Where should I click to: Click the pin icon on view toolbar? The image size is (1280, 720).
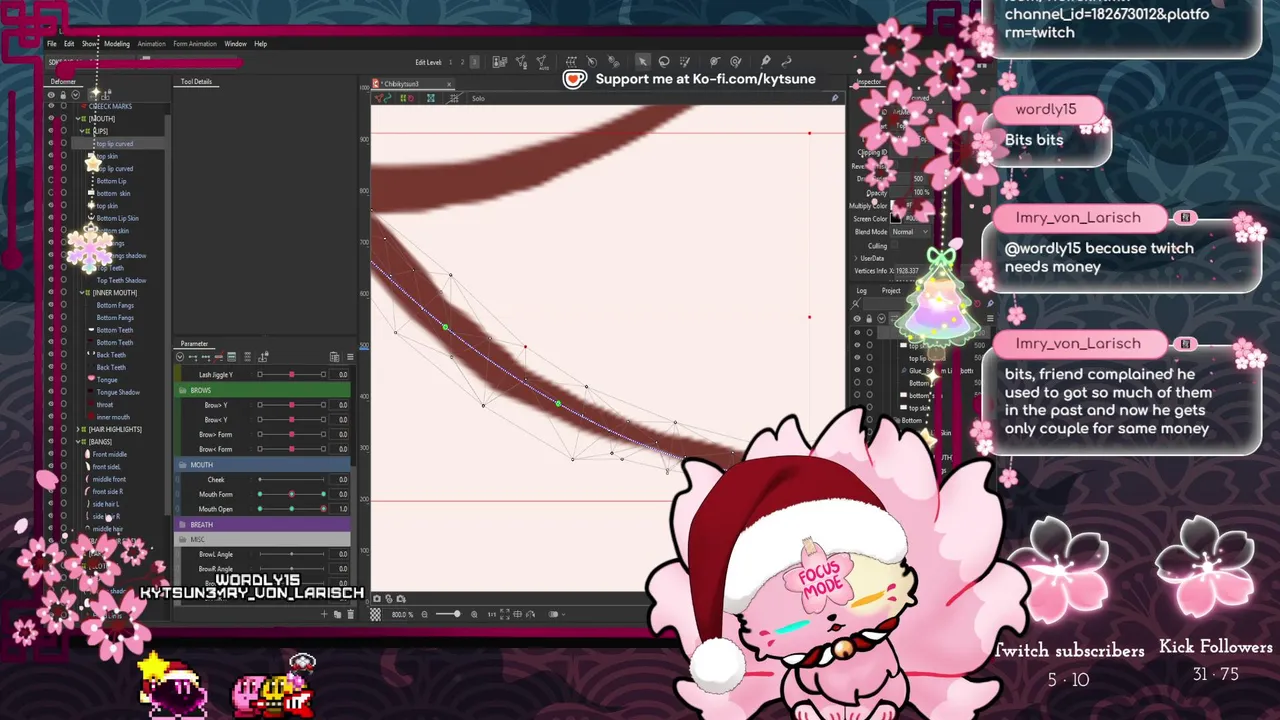(834, 98)
